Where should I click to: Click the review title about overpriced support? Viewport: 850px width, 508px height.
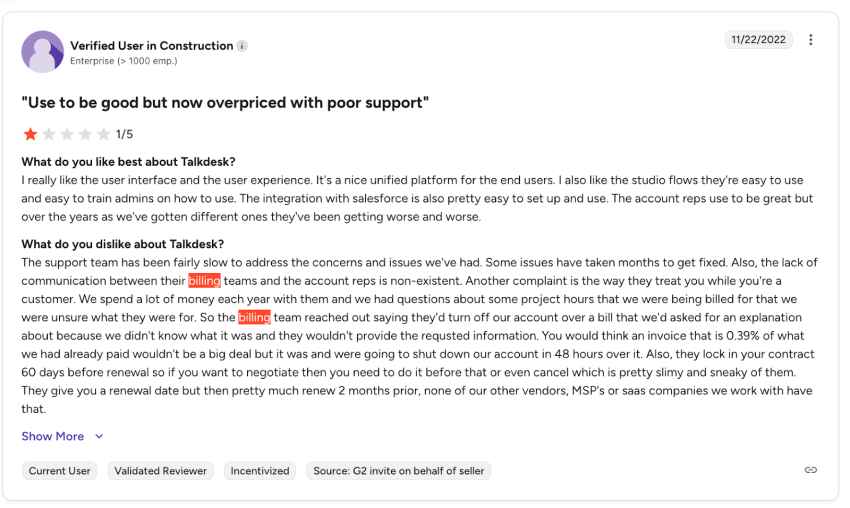coord(225,103)
